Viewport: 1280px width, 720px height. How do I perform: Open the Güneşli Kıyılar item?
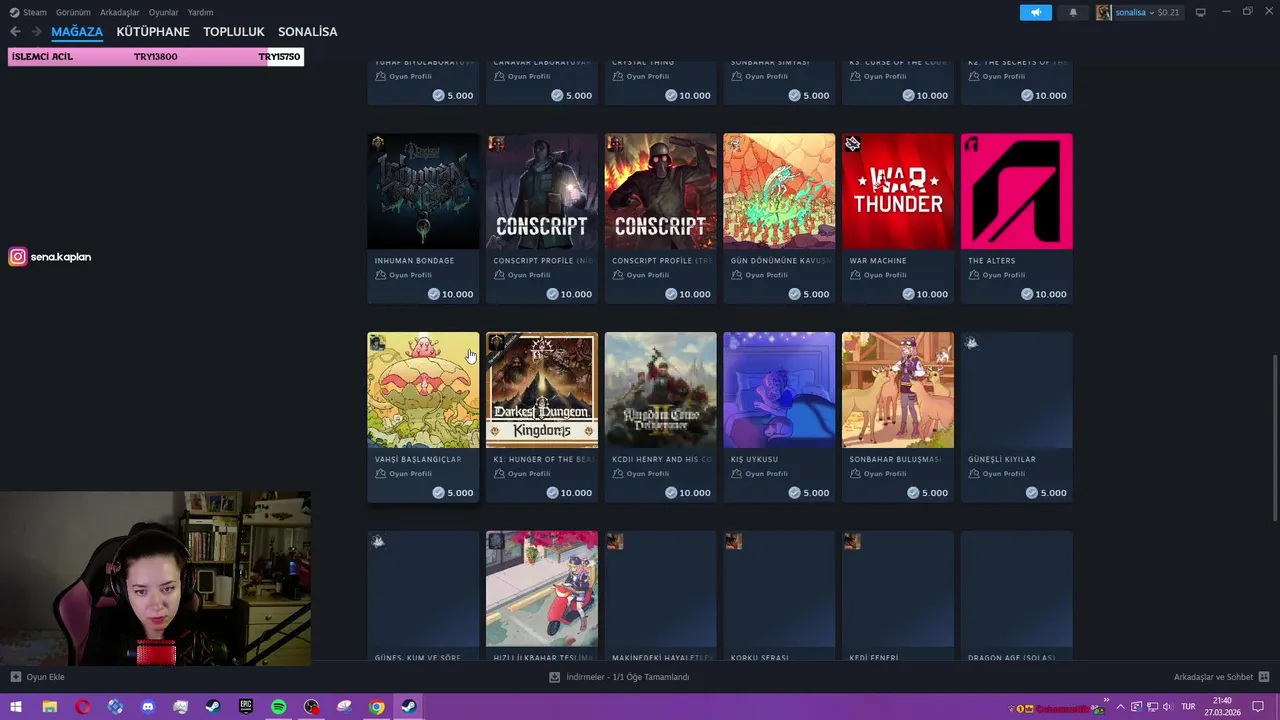[1016, 417]
